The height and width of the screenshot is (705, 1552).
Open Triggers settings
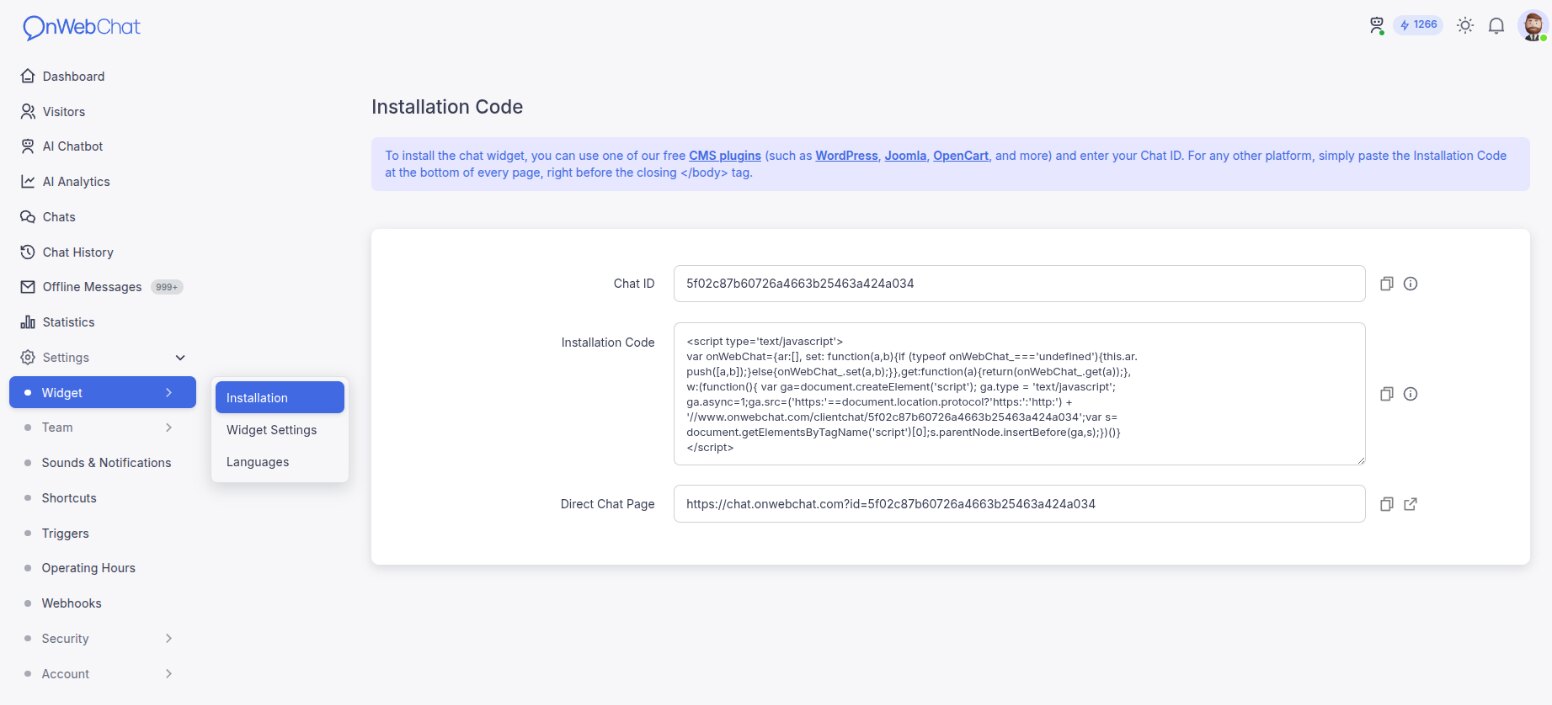(65, 533)
